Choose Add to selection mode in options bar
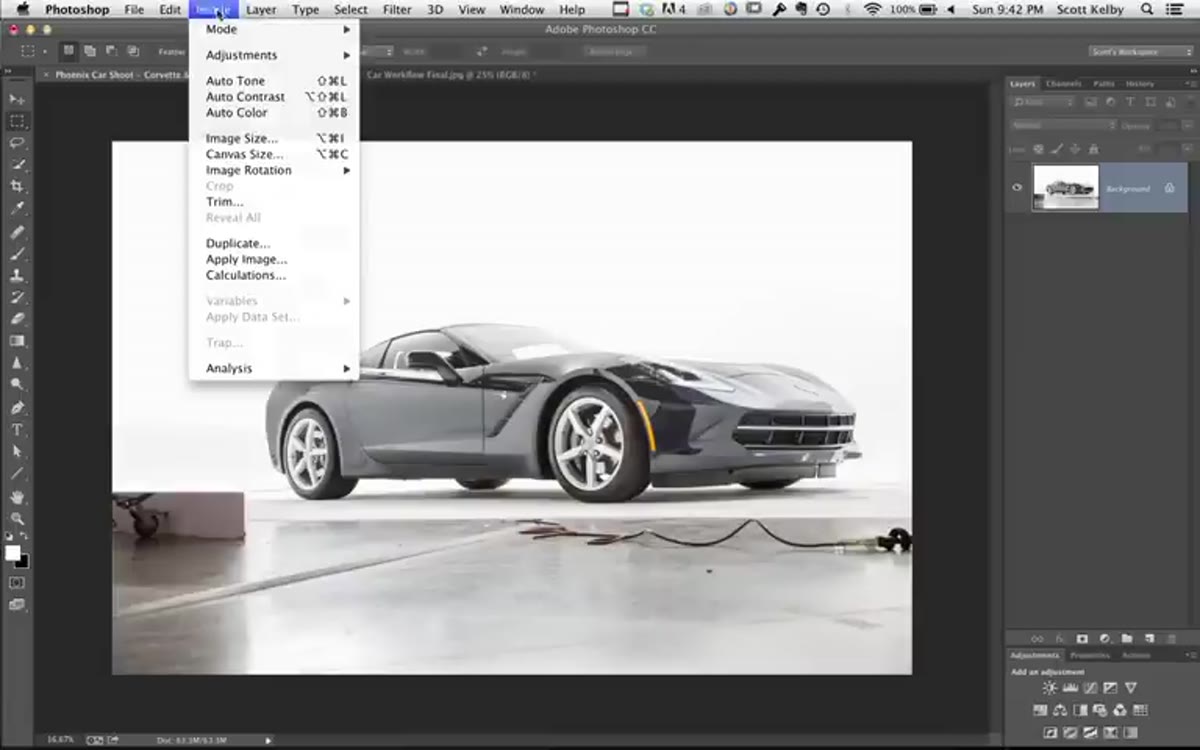Viewport: 1200px width, 750px height. pos(90,51)
